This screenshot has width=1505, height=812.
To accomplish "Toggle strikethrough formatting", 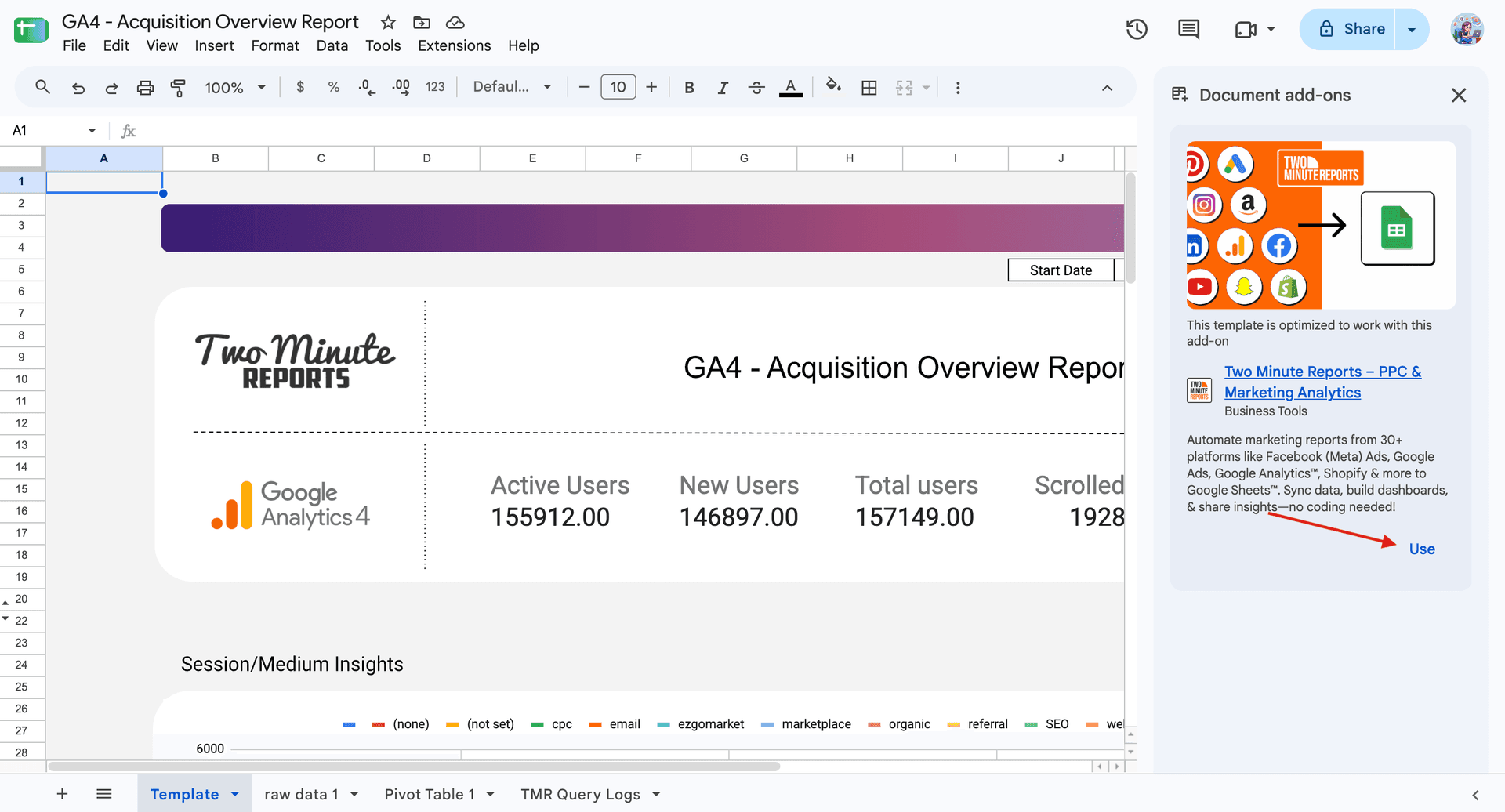I will coord(756,88).
